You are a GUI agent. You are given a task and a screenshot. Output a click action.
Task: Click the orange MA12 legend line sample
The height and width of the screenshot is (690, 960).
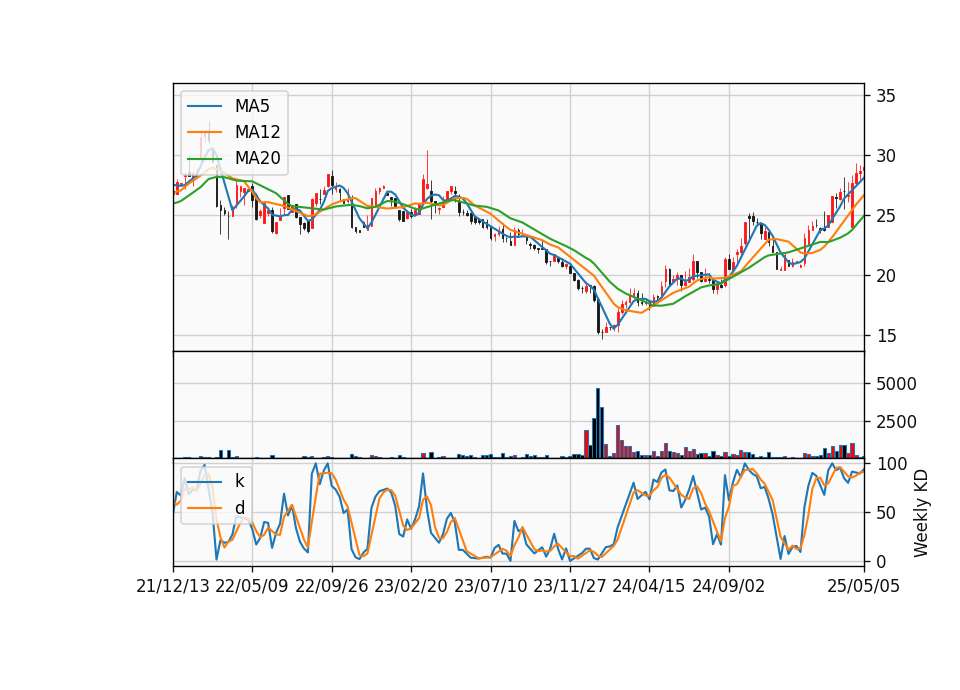tap(204, 132)
